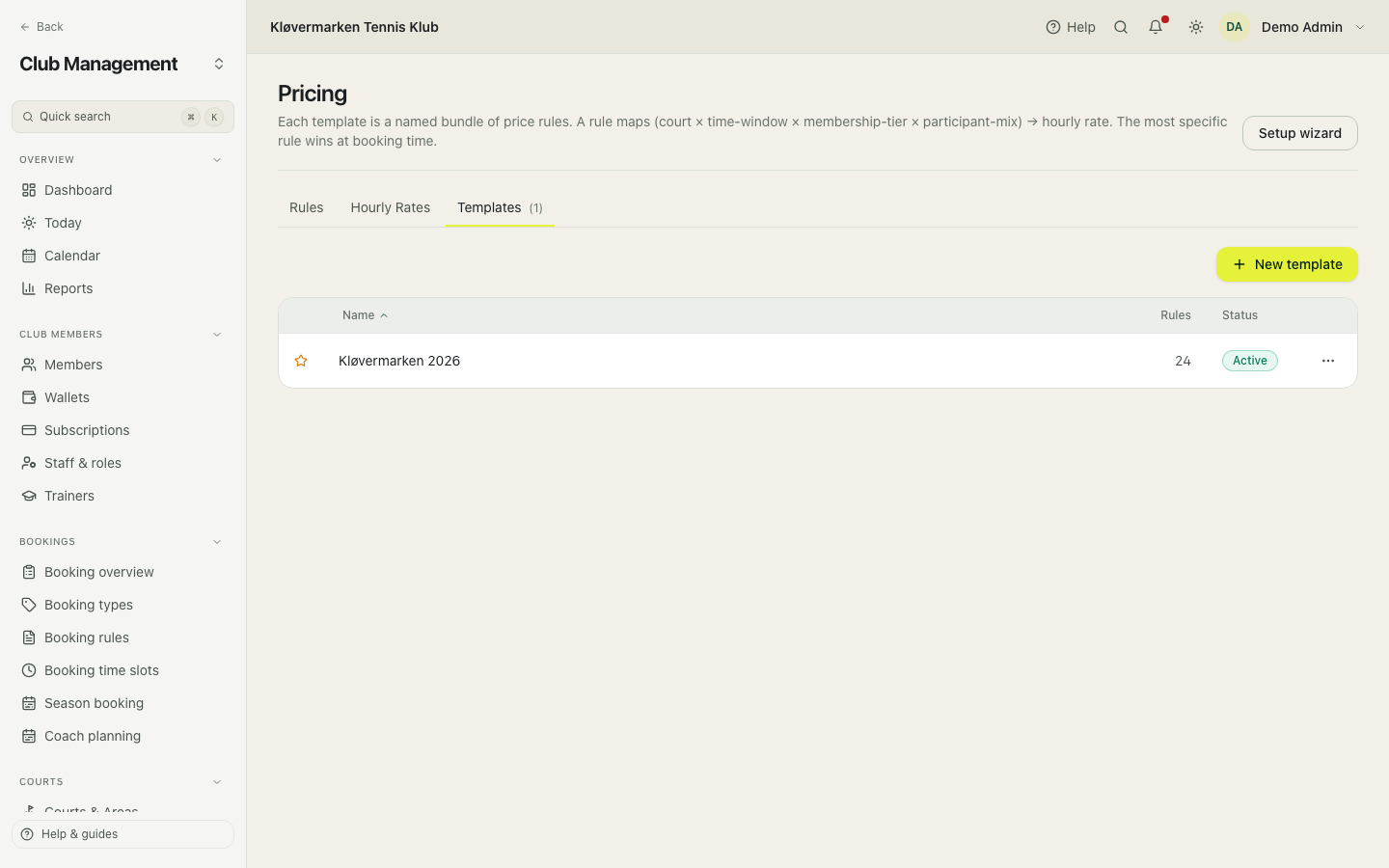Open Reports page
This screenshot has height=868, width=1389.
(x=123, y=288)
